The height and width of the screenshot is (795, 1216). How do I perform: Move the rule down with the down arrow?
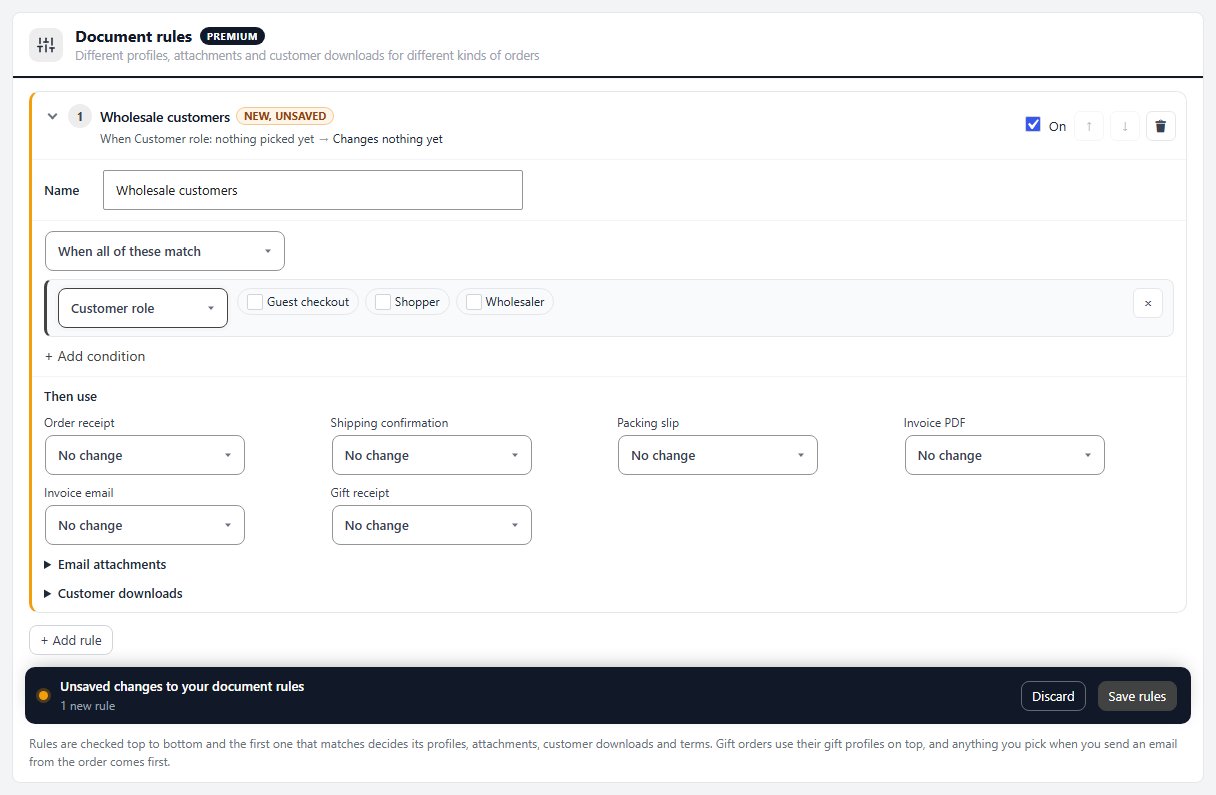1125,126
